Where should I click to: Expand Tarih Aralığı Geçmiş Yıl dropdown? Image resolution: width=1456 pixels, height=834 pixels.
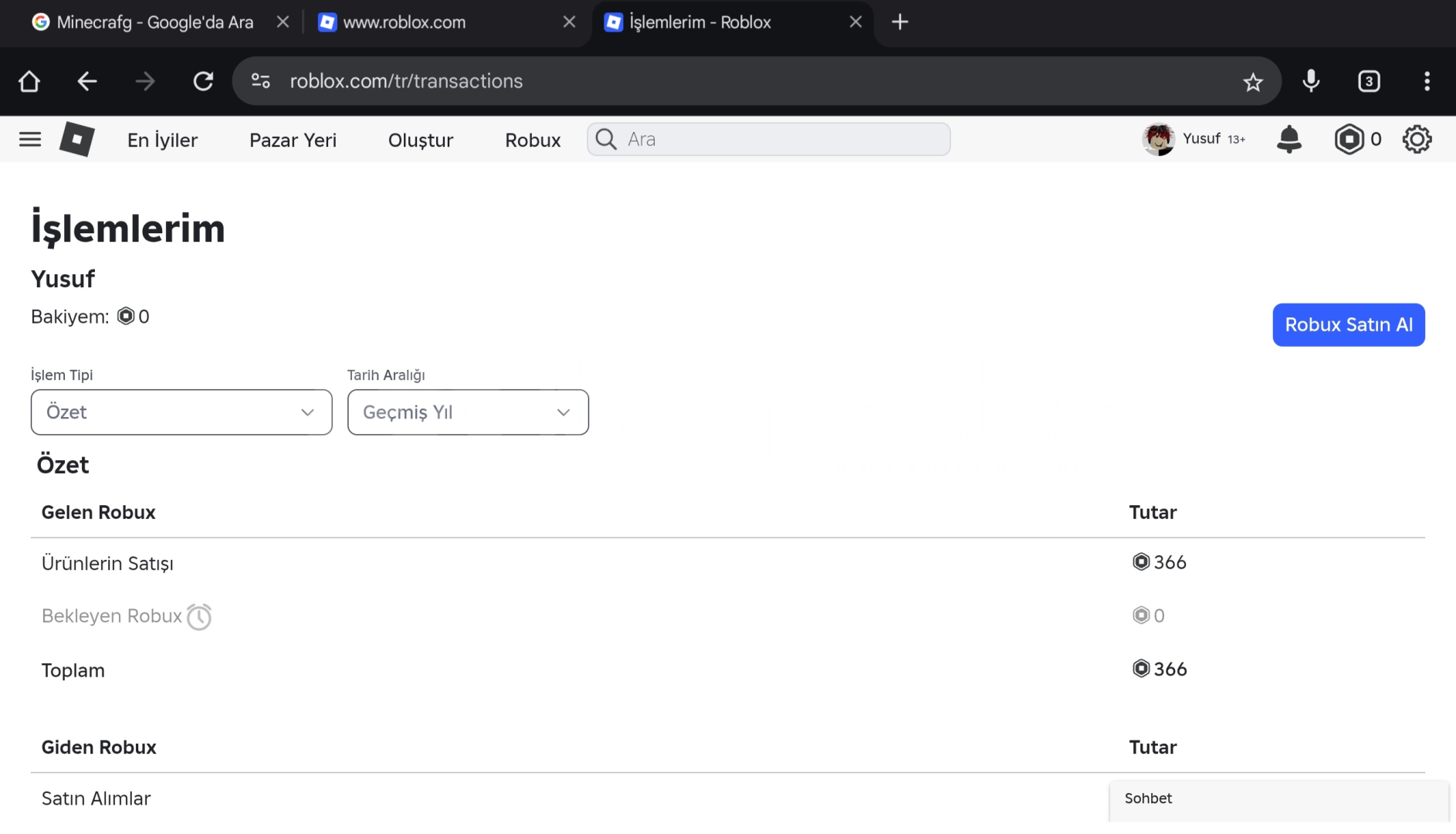click(x=468, y=412)
